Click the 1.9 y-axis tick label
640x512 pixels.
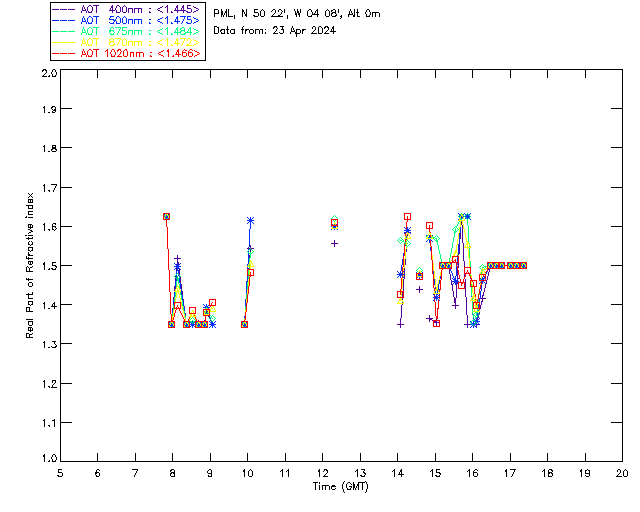click(49, 109)
